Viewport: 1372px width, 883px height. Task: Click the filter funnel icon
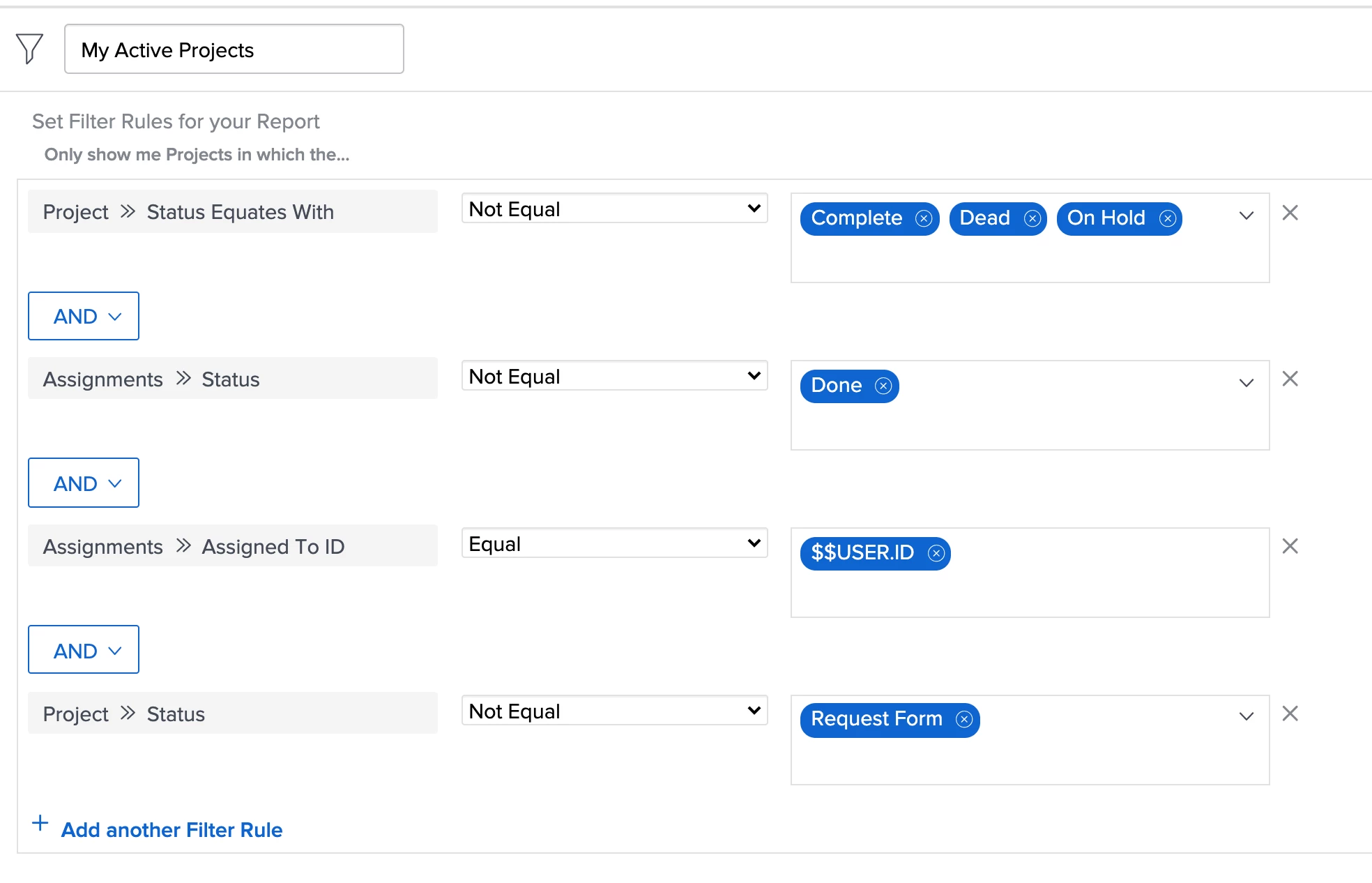coord(29,48)
